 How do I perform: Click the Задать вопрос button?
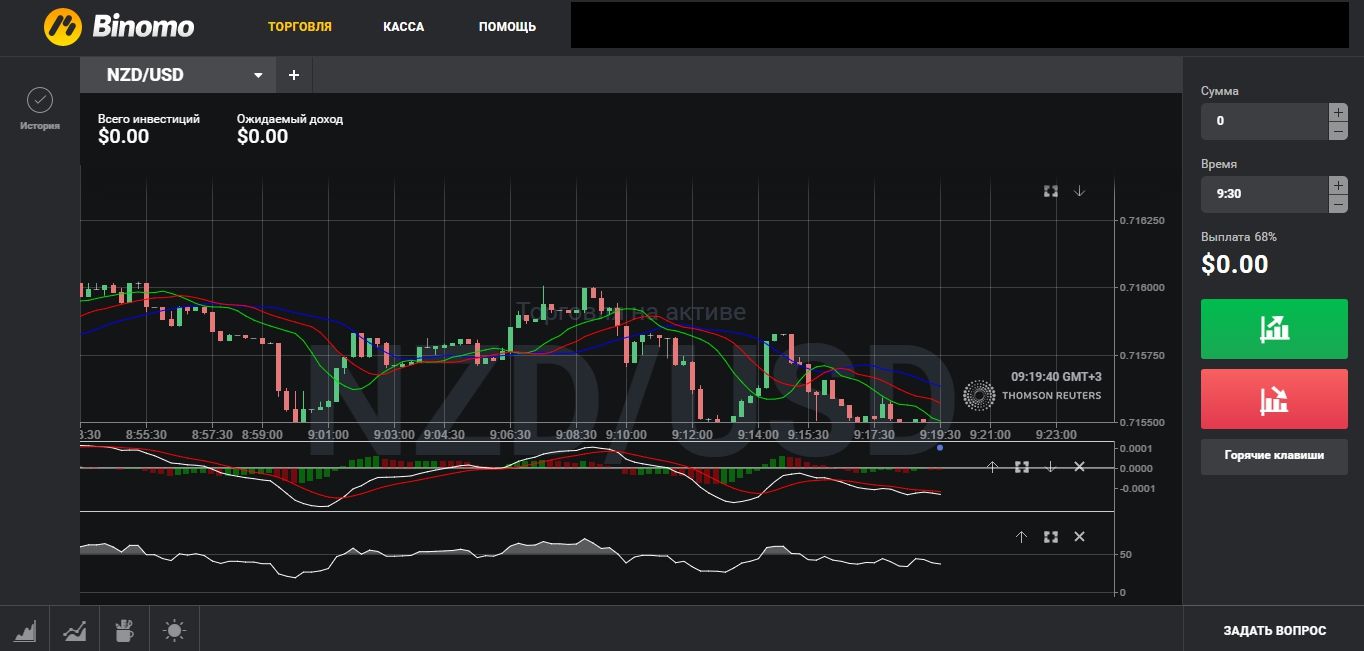tap(1274, 631)
